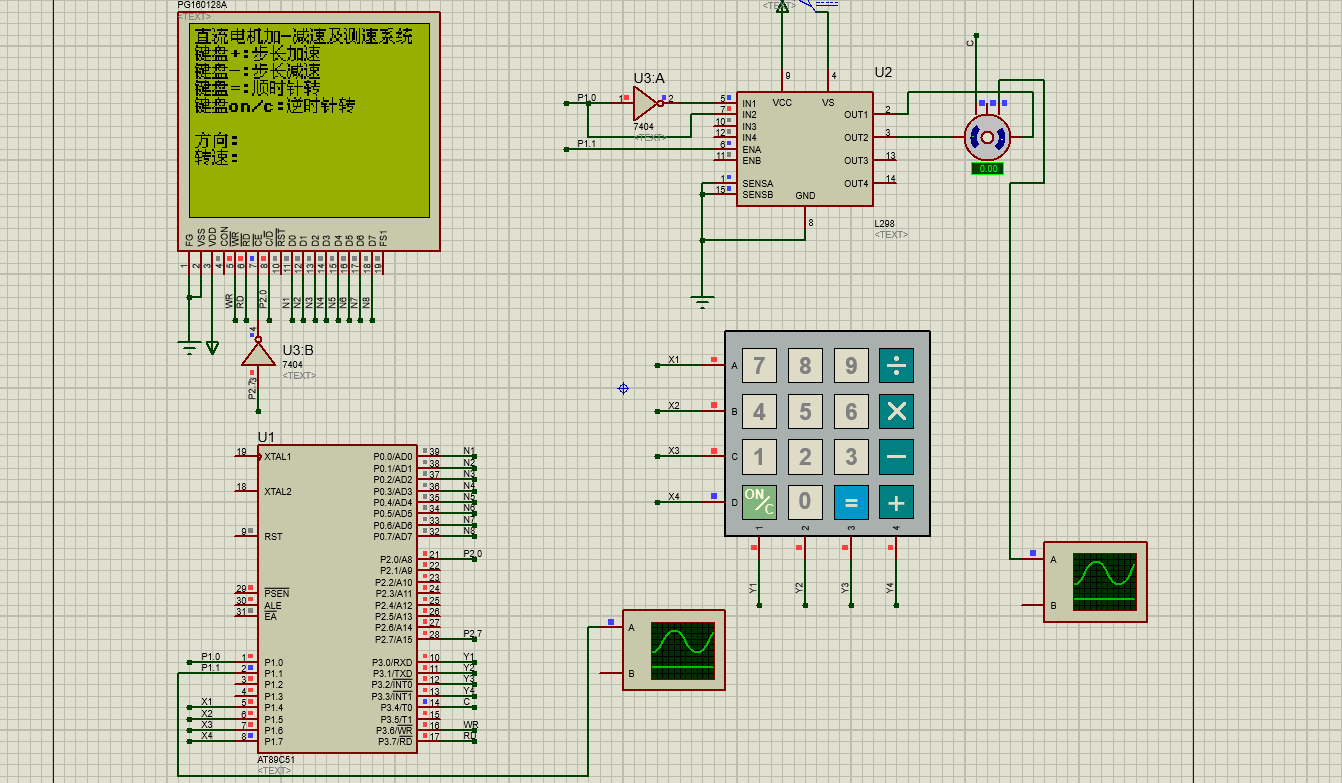
Task: Click the X3 terminal label left of keypad
Action: point(674,451)
